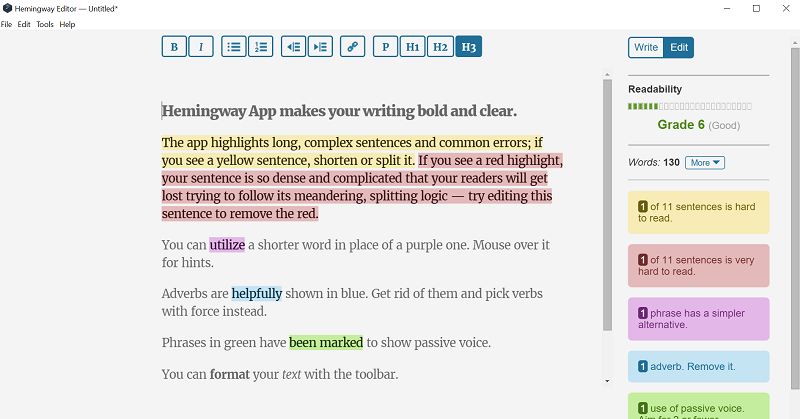This screenshot has width=800, height=419.
Task: Apply Heading 1 style
Action: (411, 47)
